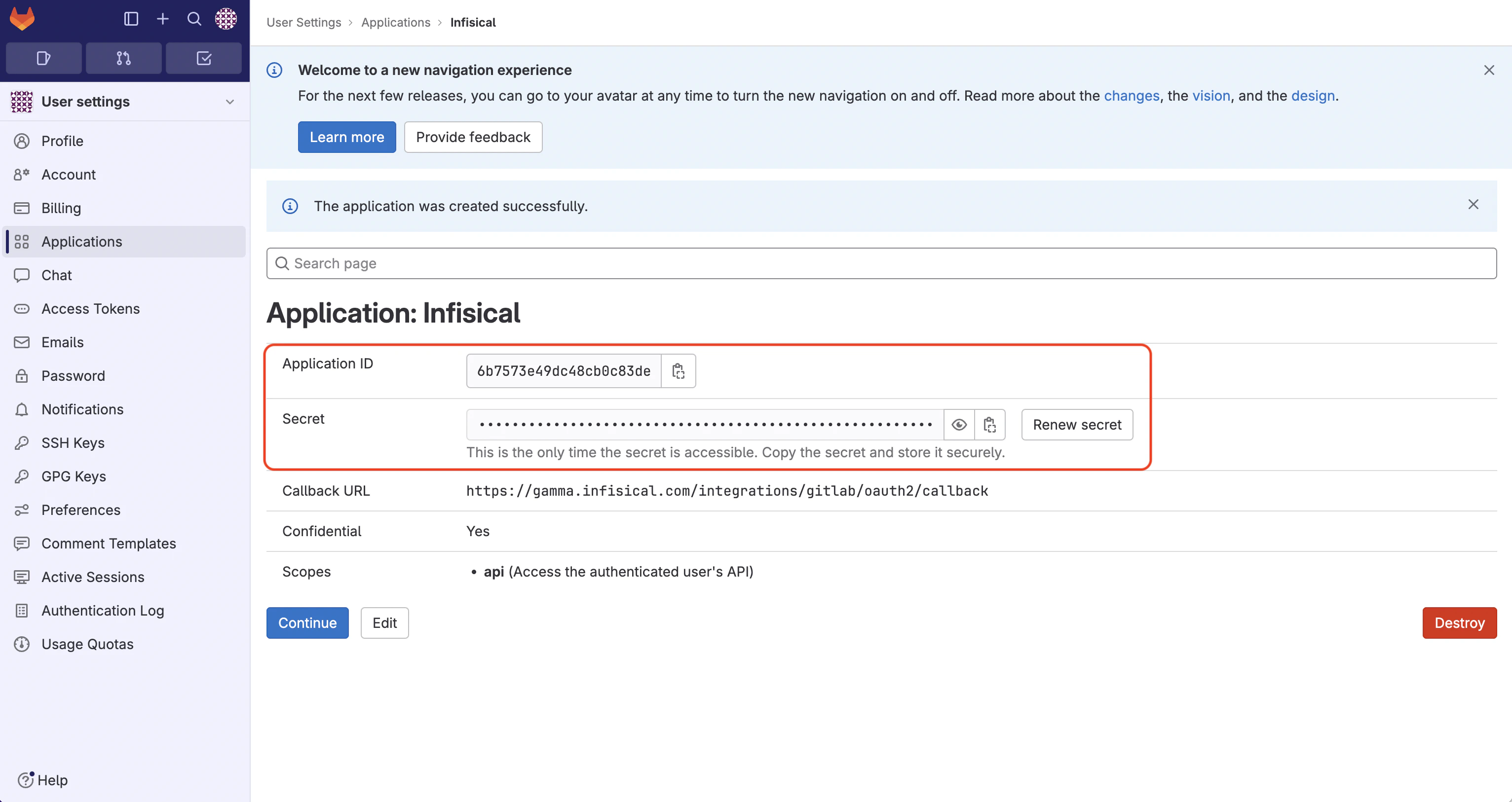Click Infisical breadcrumb
The image size is (1512, 802).
pyautogui.click(x=473, y=22)
